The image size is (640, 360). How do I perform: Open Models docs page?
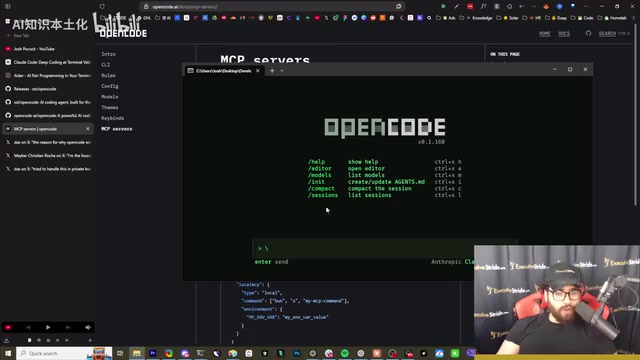110,97
